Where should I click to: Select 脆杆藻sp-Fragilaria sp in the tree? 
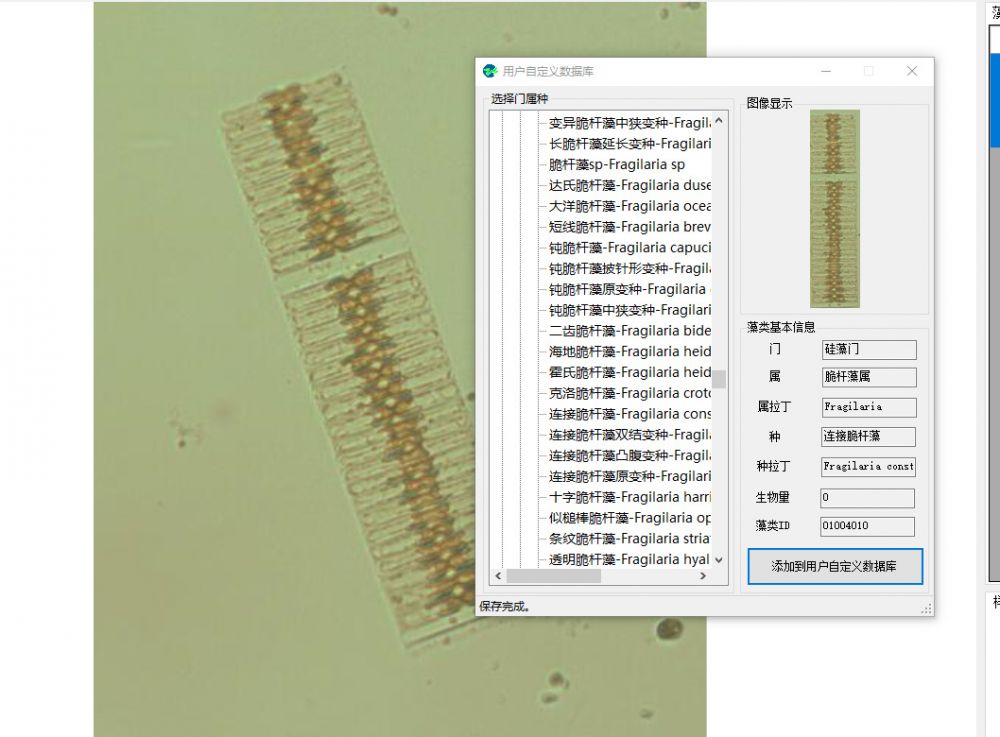pyautogui.click(x=617, y=164)
